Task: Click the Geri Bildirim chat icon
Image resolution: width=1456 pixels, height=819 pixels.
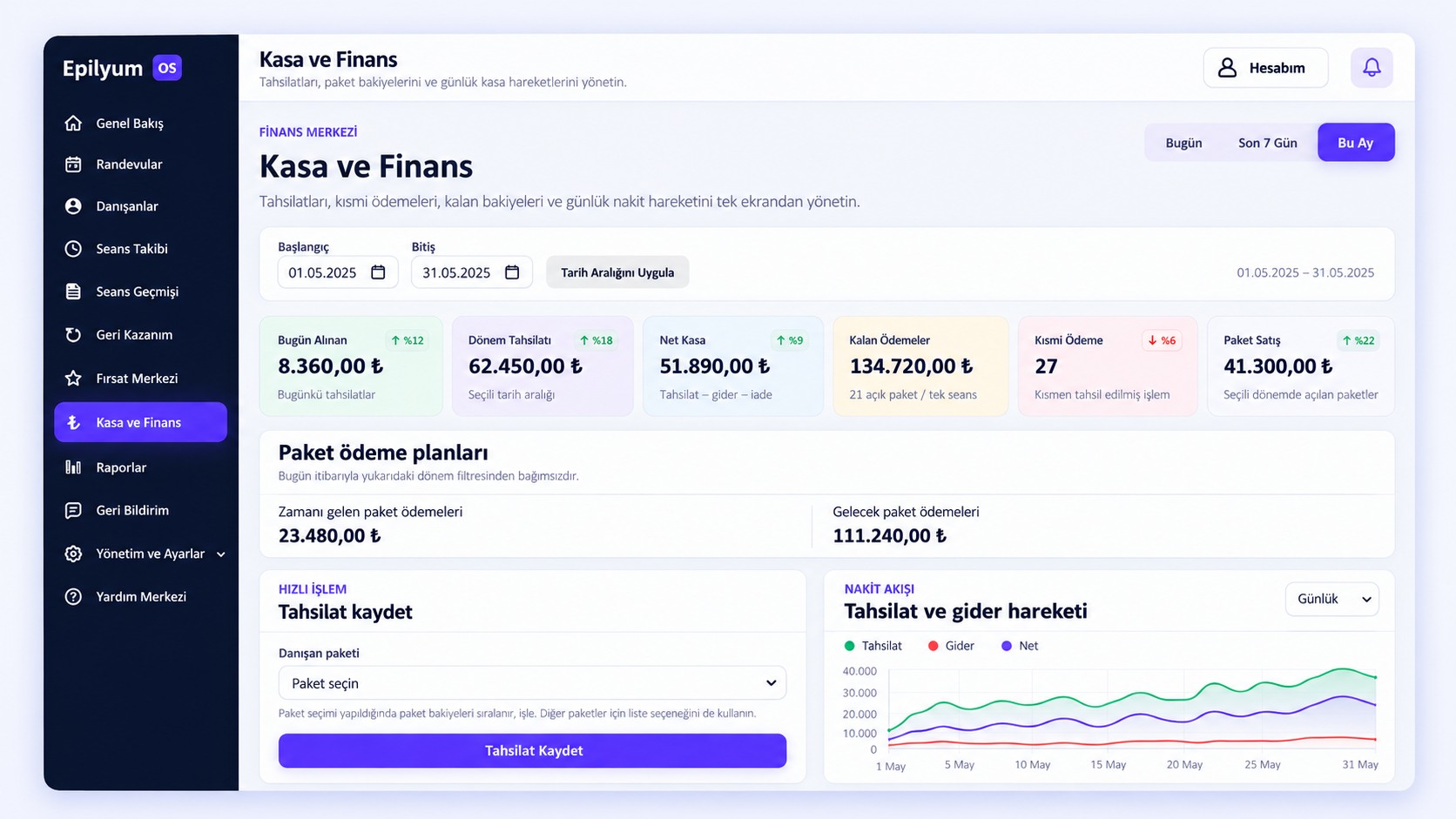Action: (73, 511)
